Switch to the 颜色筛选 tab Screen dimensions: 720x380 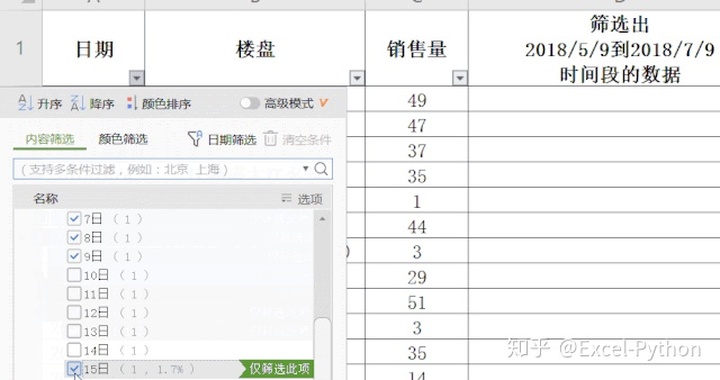coord(123,139)
